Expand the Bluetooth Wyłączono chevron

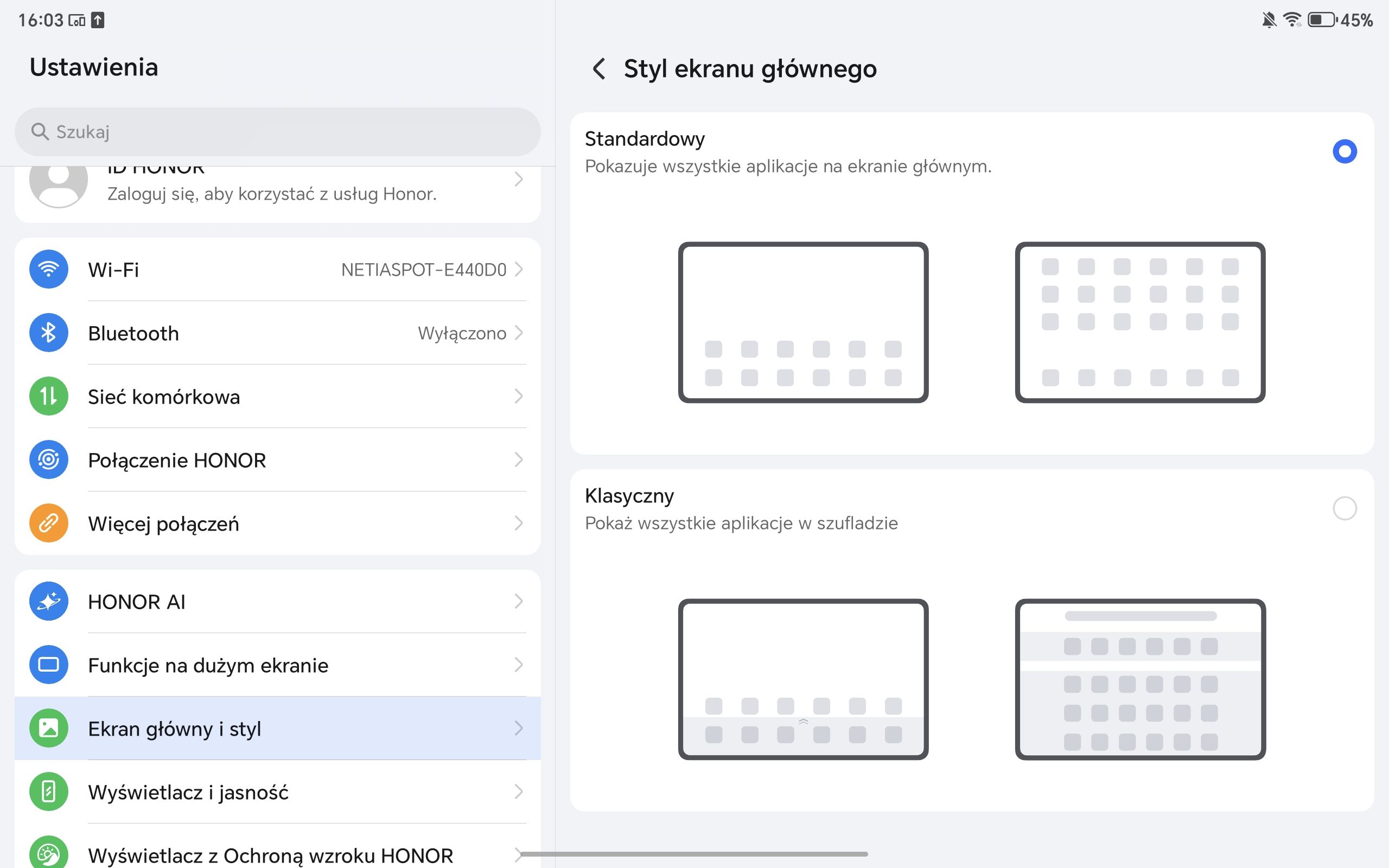[519, 333]
